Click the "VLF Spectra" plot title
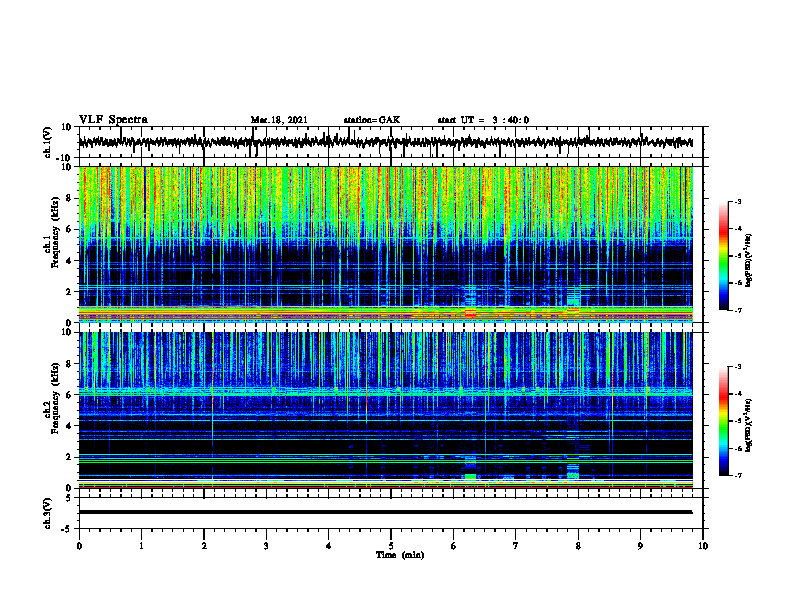The height and width of the screenshot is (612, 792). (113, 120)
